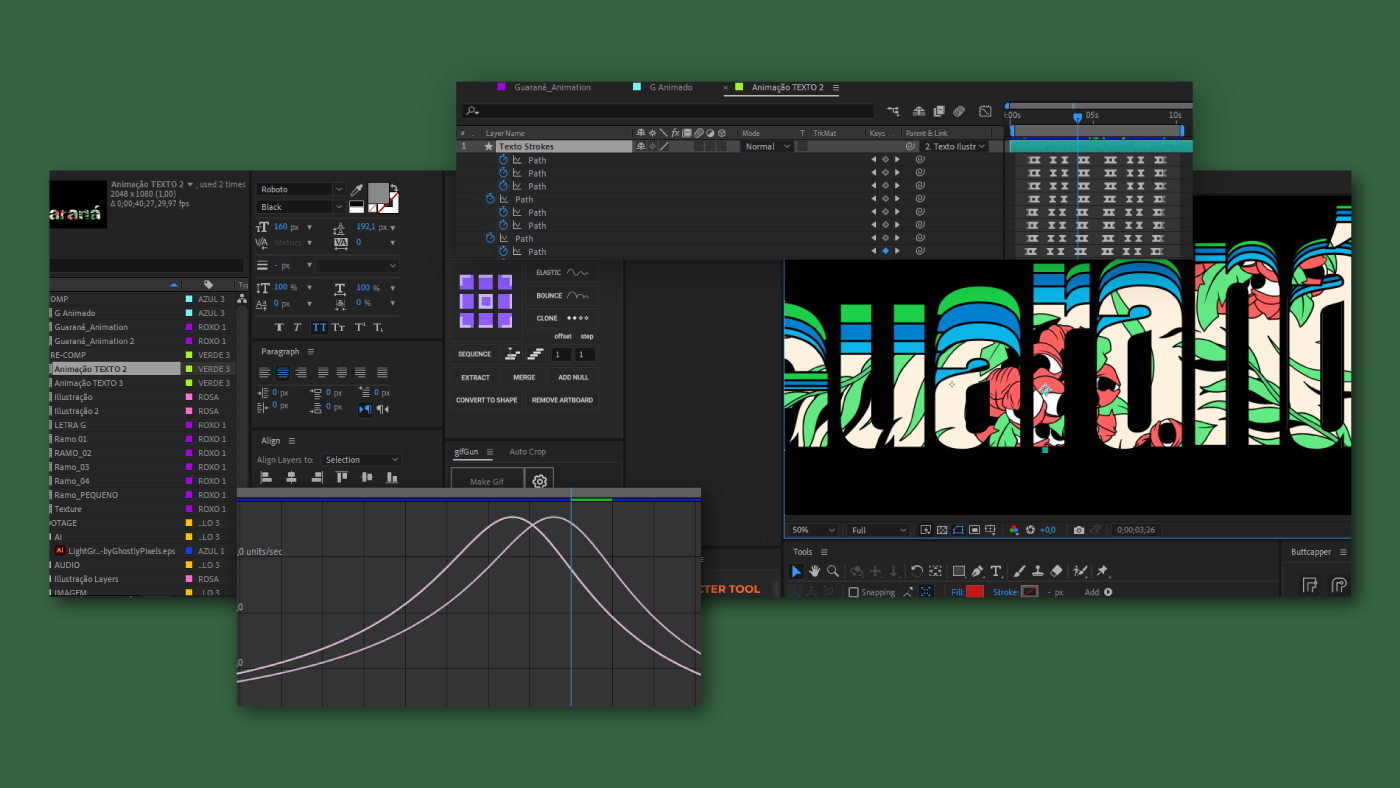Open the Paragraph panel menu

(x=310, y=352)
